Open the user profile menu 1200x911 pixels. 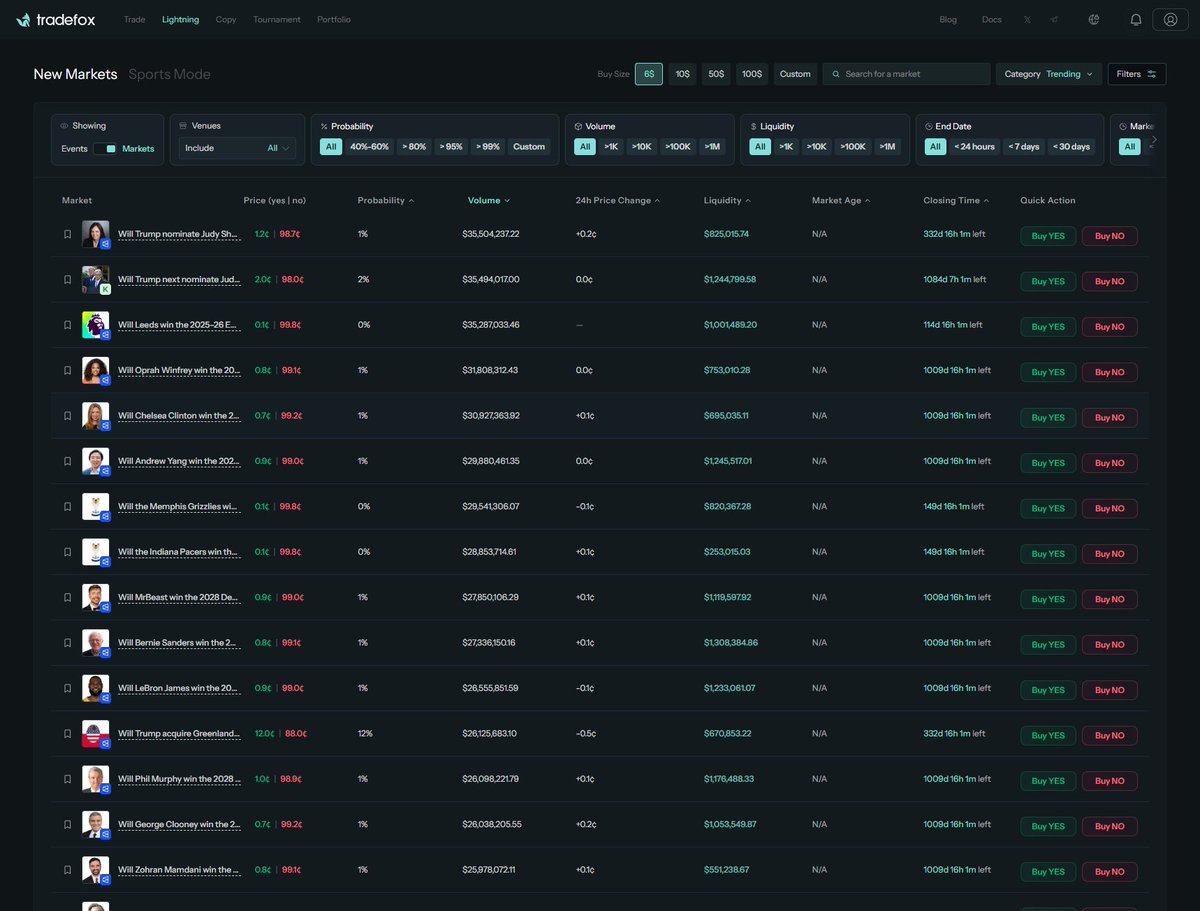[x=1169, y=19]
